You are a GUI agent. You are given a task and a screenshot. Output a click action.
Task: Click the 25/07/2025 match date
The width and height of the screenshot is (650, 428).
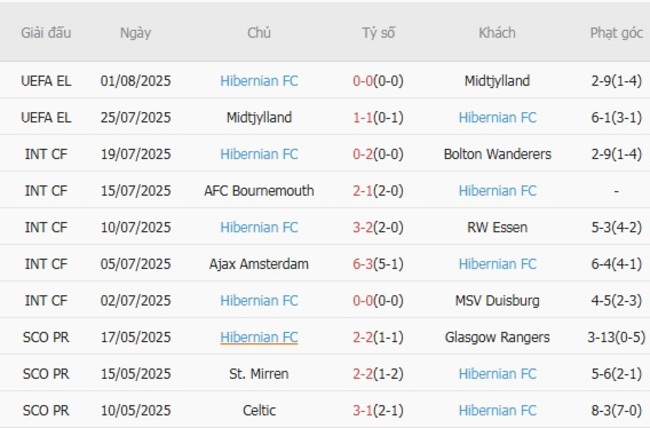(135, 117)
